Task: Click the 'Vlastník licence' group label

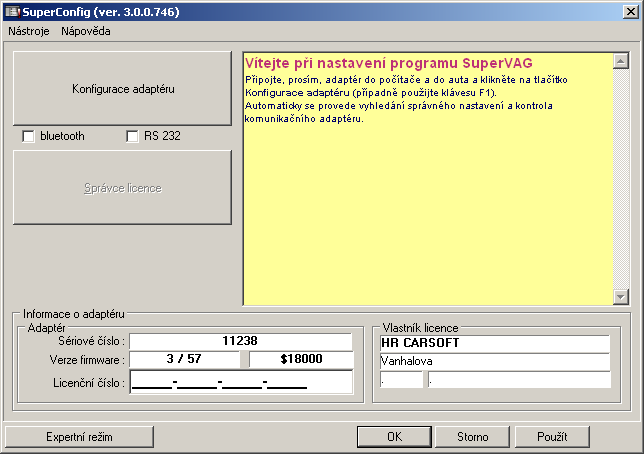Action: (420, 328)
